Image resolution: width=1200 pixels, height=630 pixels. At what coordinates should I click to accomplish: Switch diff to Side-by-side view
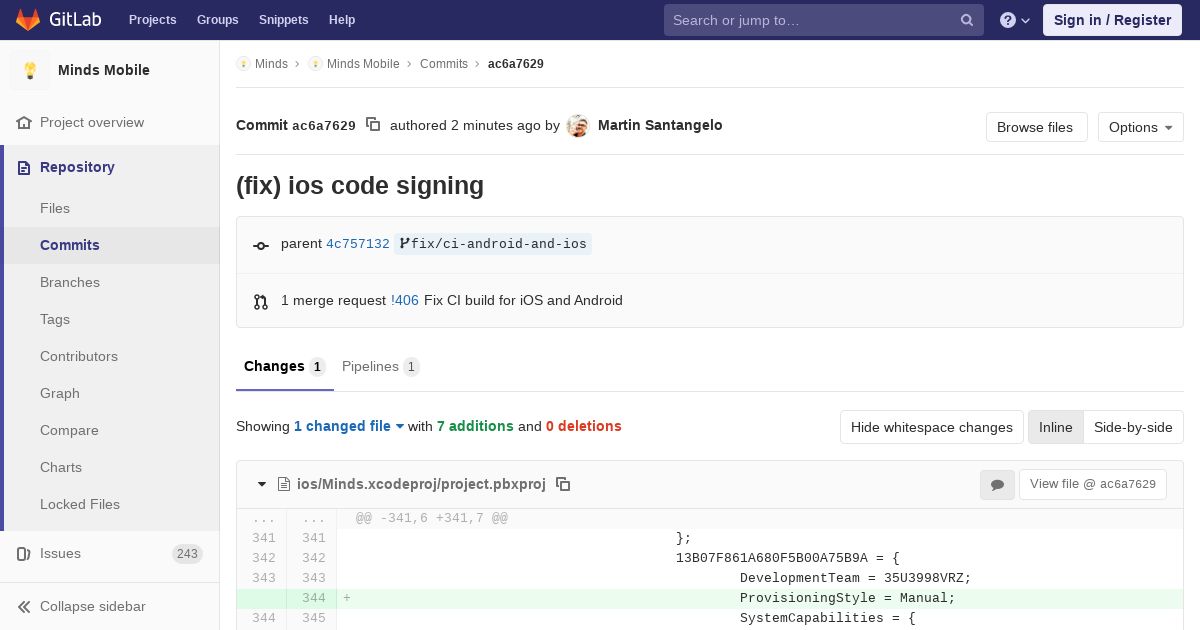pyautogui.click(x=1133, y=427)
